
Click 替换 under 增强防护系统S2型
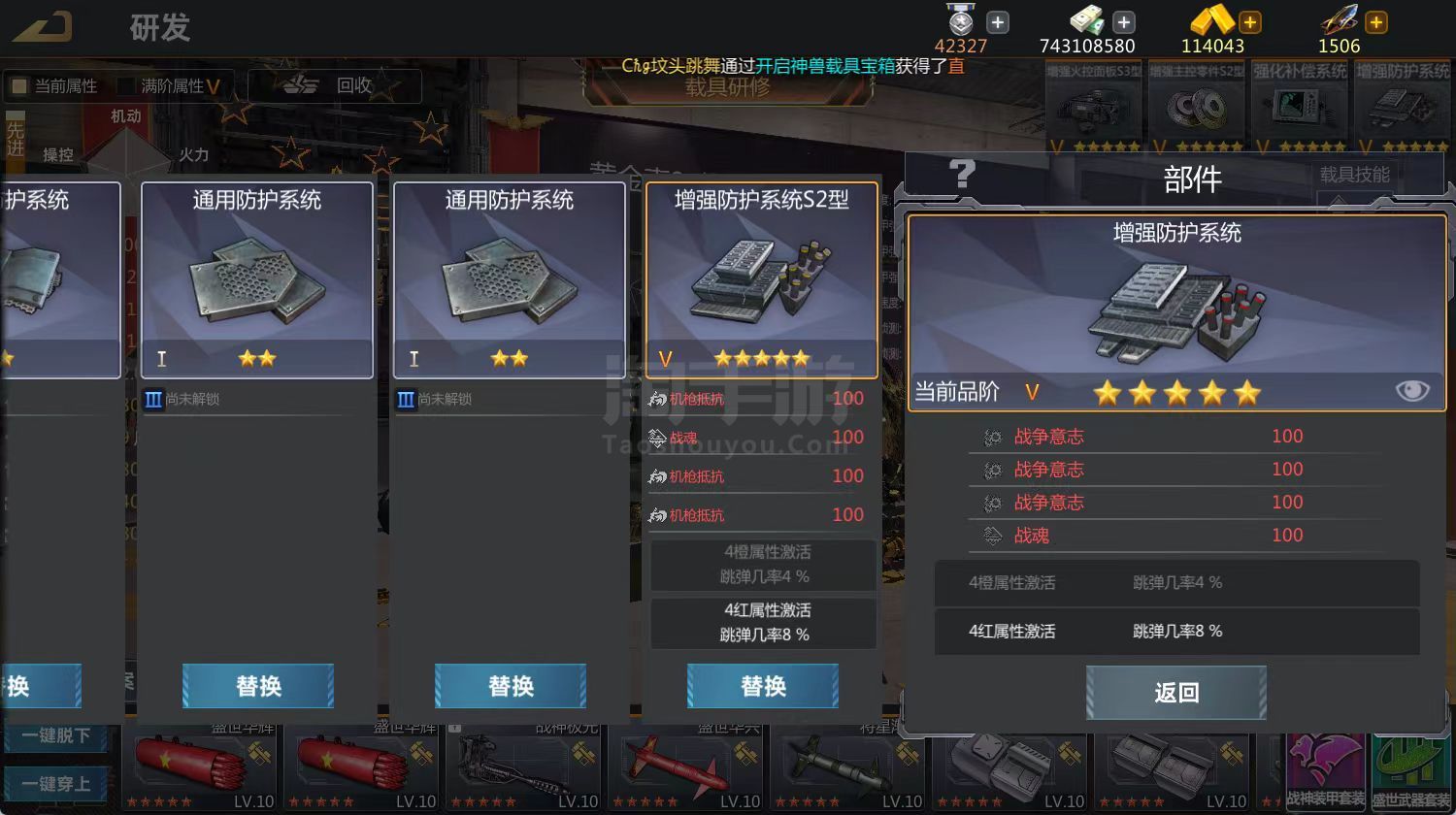tap(763, 686)
